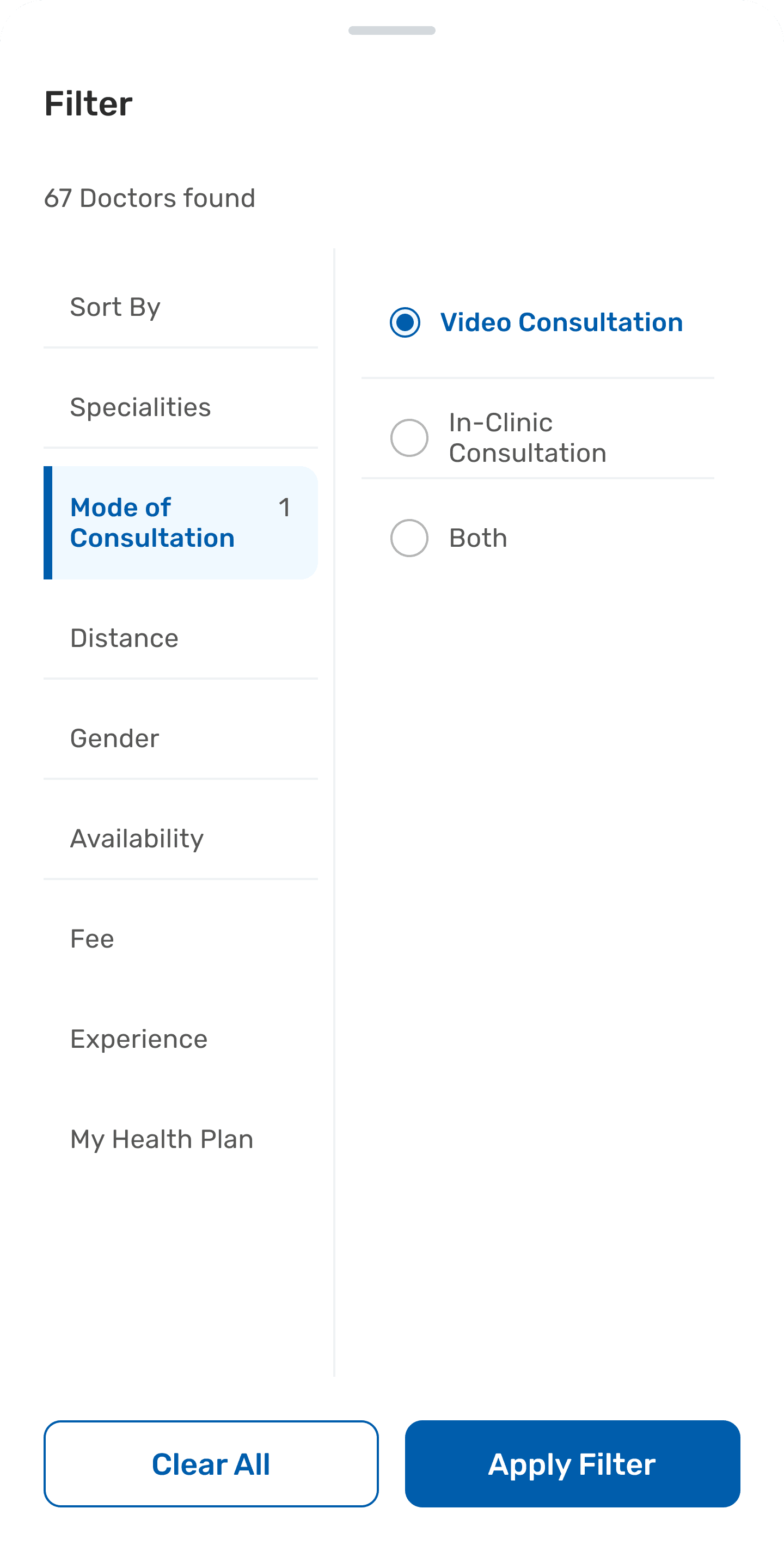Click the Video Consultation label text
784x1551 pixels.
pyautogui.click(x=561, y=323)
